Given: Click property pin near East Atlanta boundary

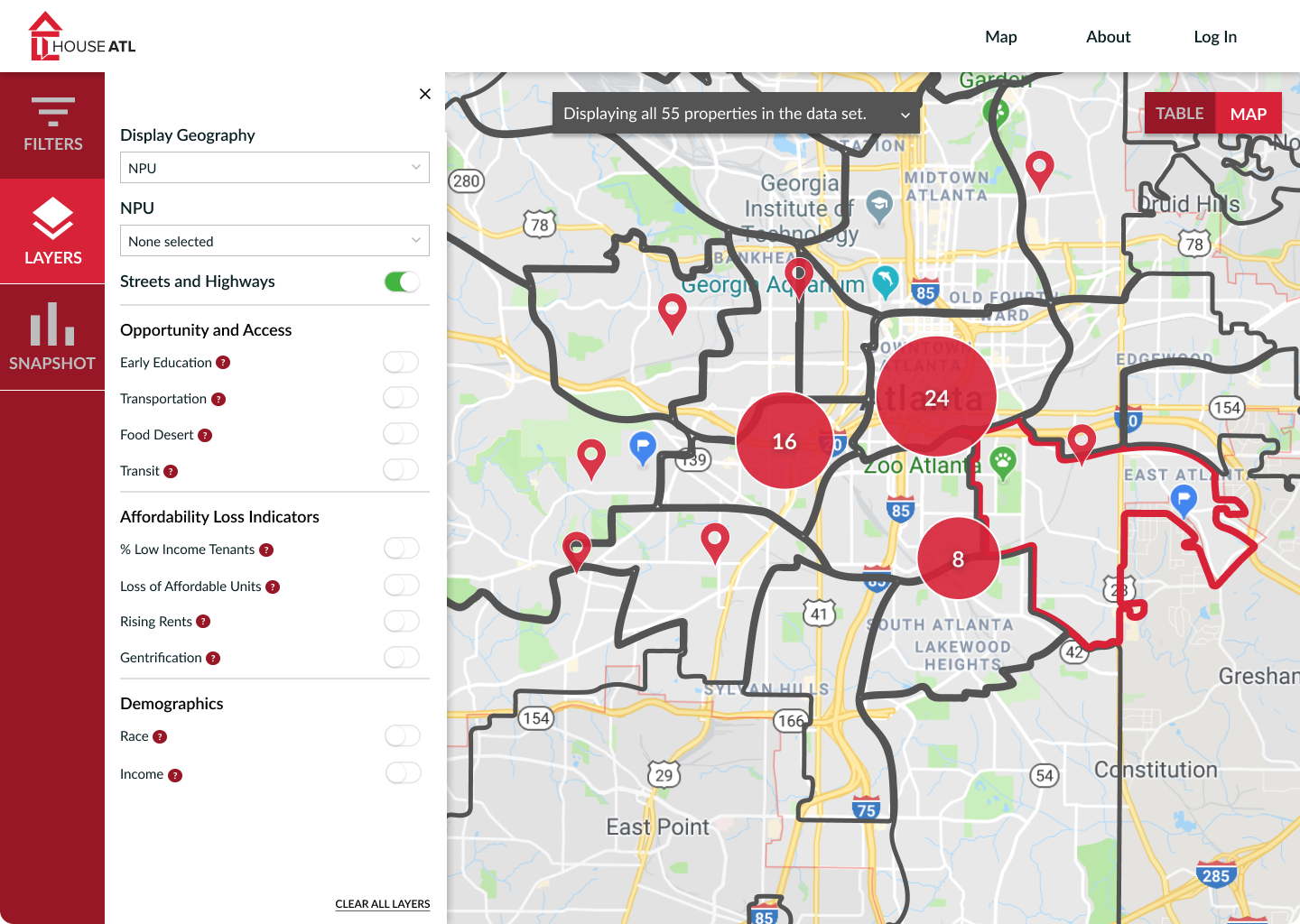Looking at the screenshot, I should pyautogui.click(x=1082, y=444).
